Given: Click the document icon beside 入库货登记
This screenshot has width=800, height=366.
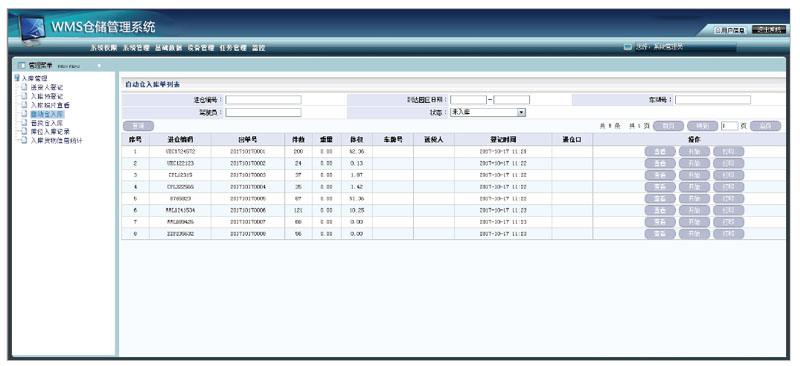Looking at the screenshot, I should click(24, 96).
